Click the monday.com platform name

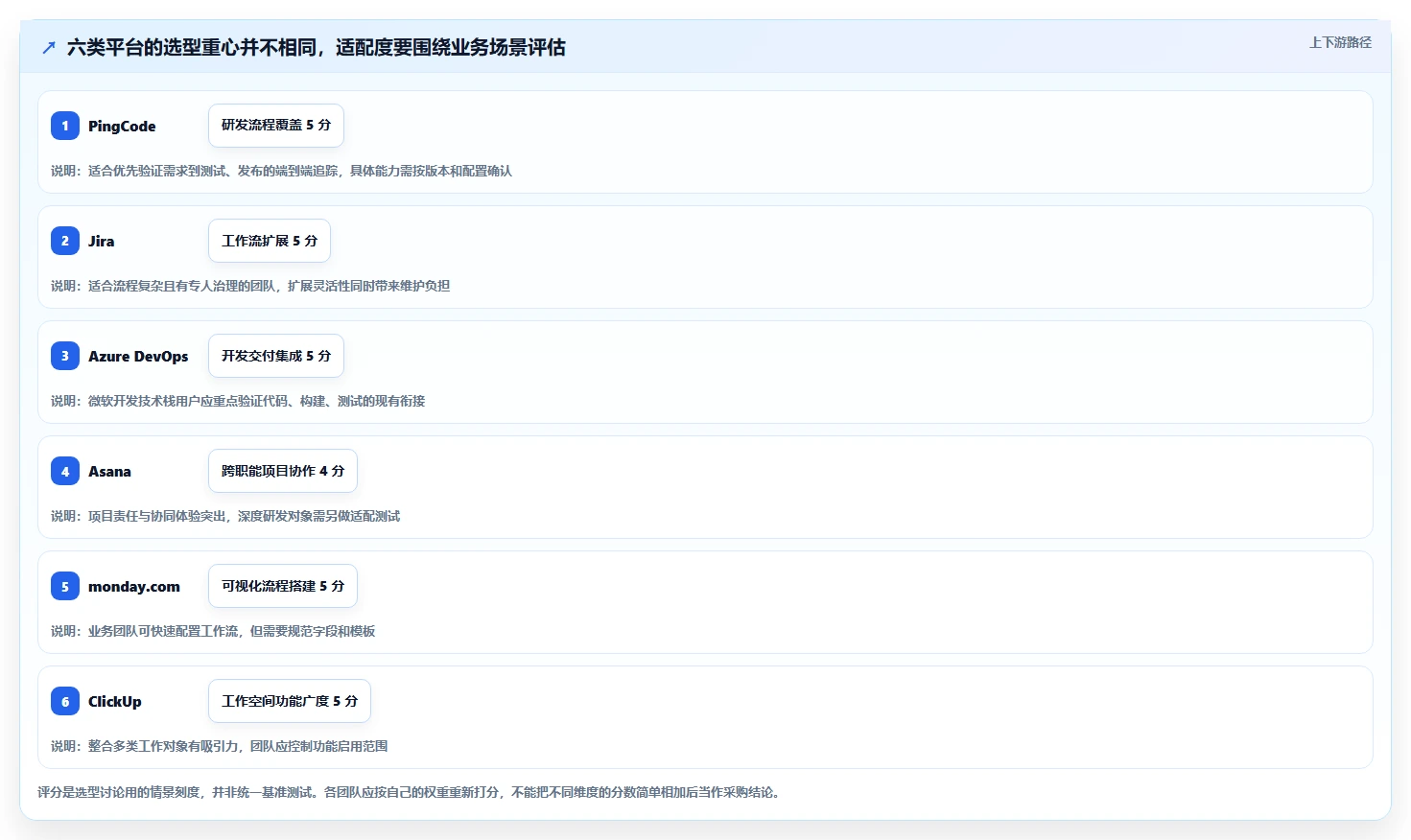tap(134, 586)
